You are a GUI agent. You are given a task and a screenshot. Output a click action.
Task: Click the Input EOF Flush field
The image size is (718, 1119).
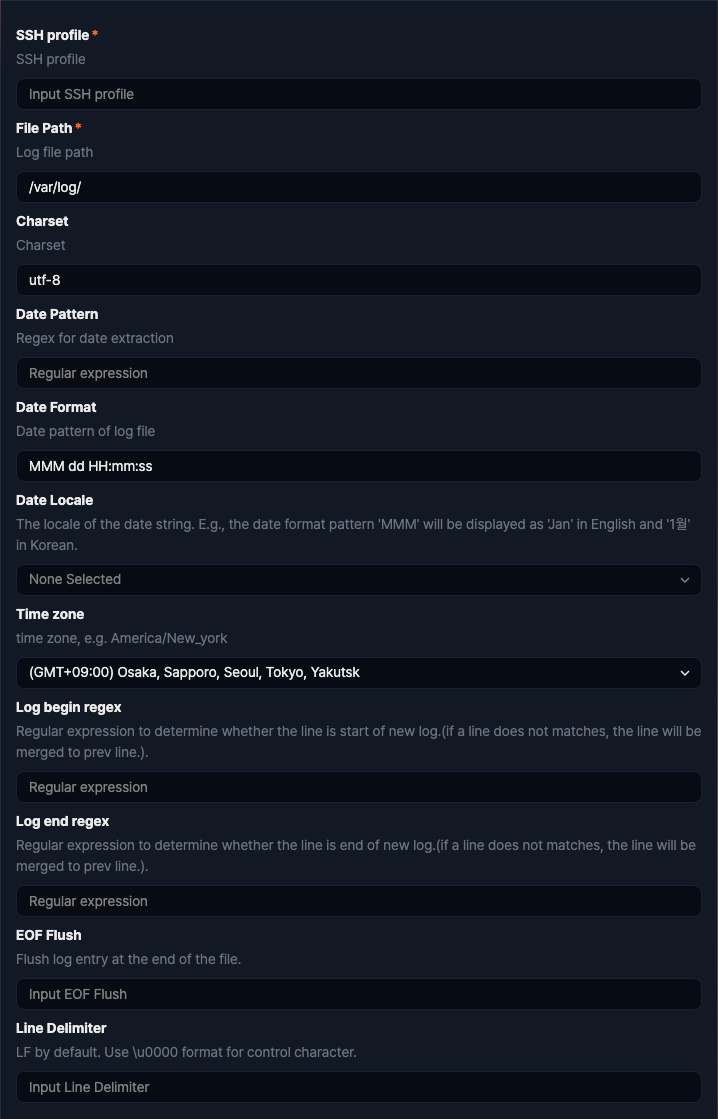pos(358,994)
